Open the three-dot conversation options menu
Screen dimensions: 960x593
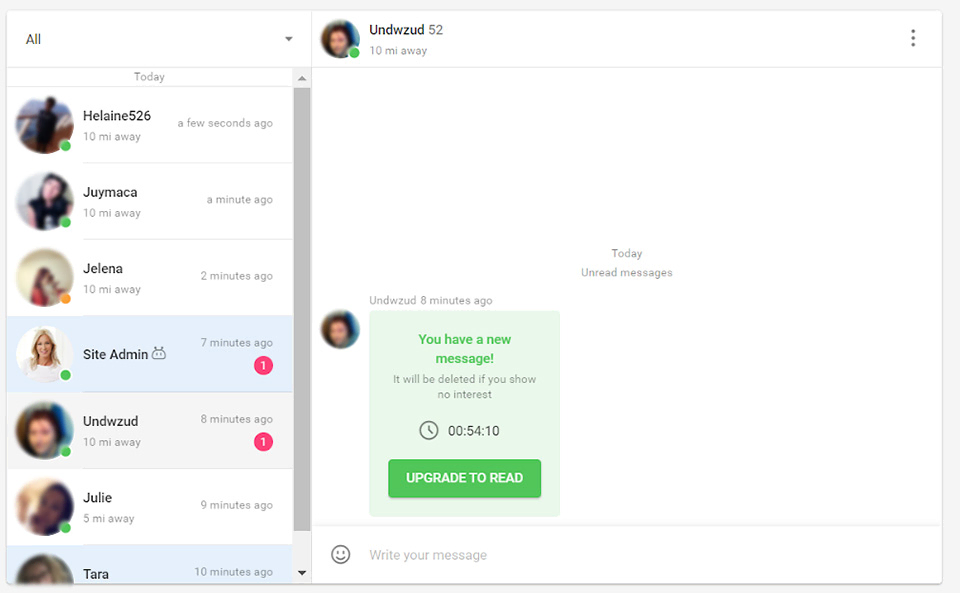(x=913, y=37)
